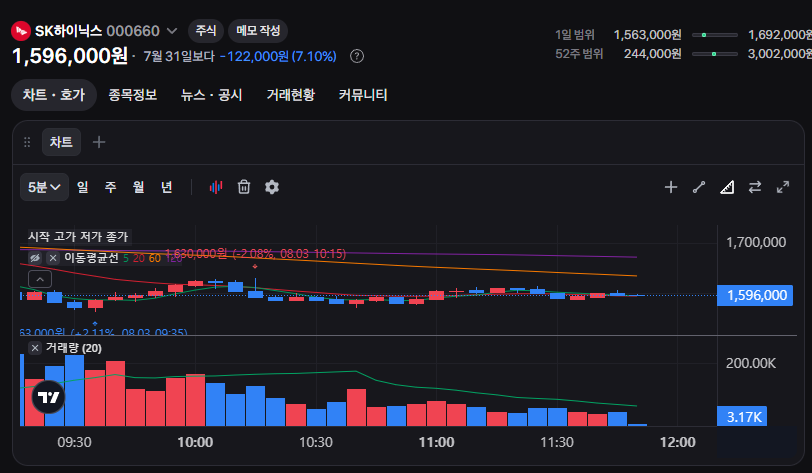Screen dimensions: 812x473
Task: Click the question mark help icon
Action: coord(357,56)
